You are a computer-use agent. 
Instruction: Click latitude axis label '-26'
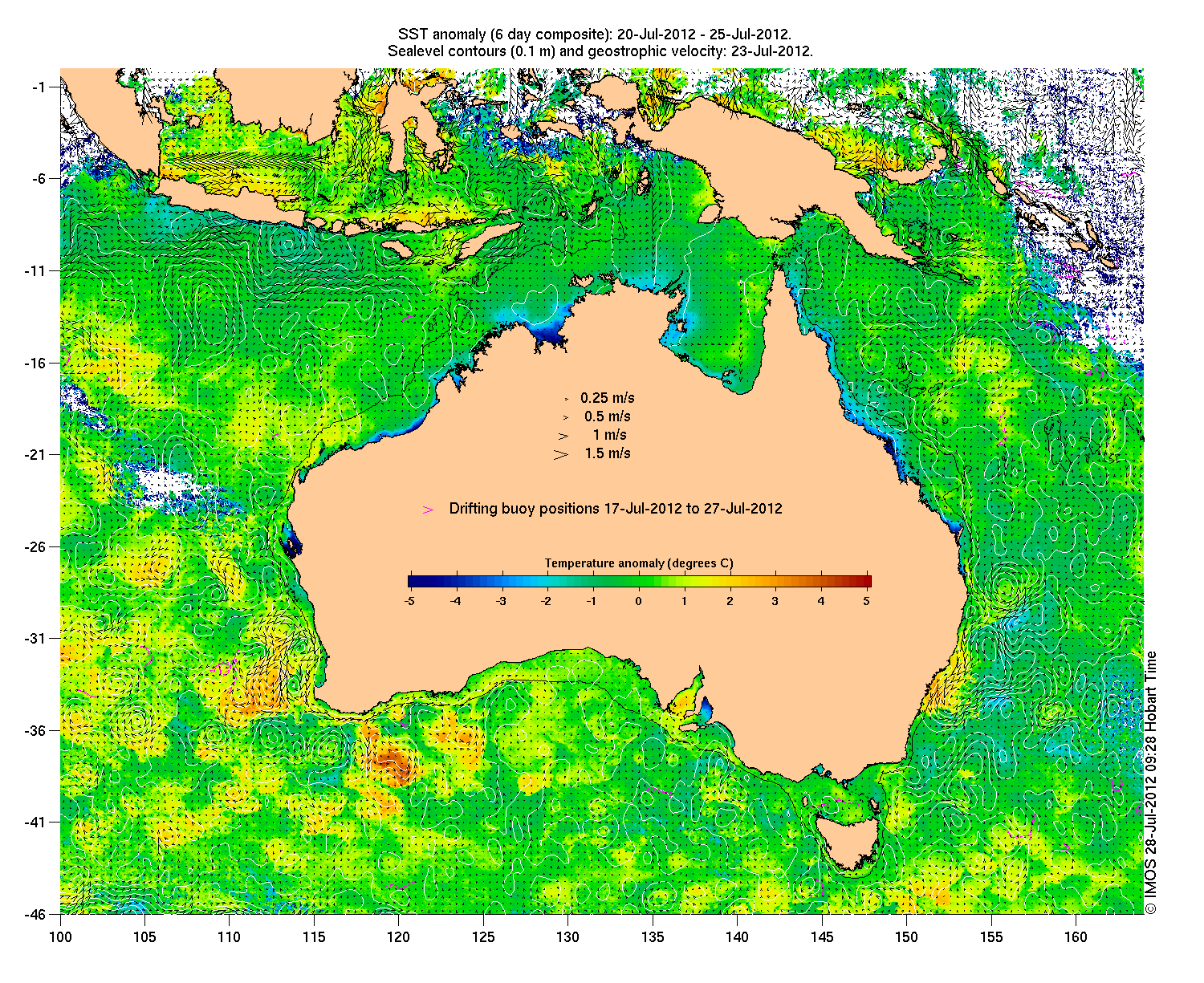click(x=37, y=546)
